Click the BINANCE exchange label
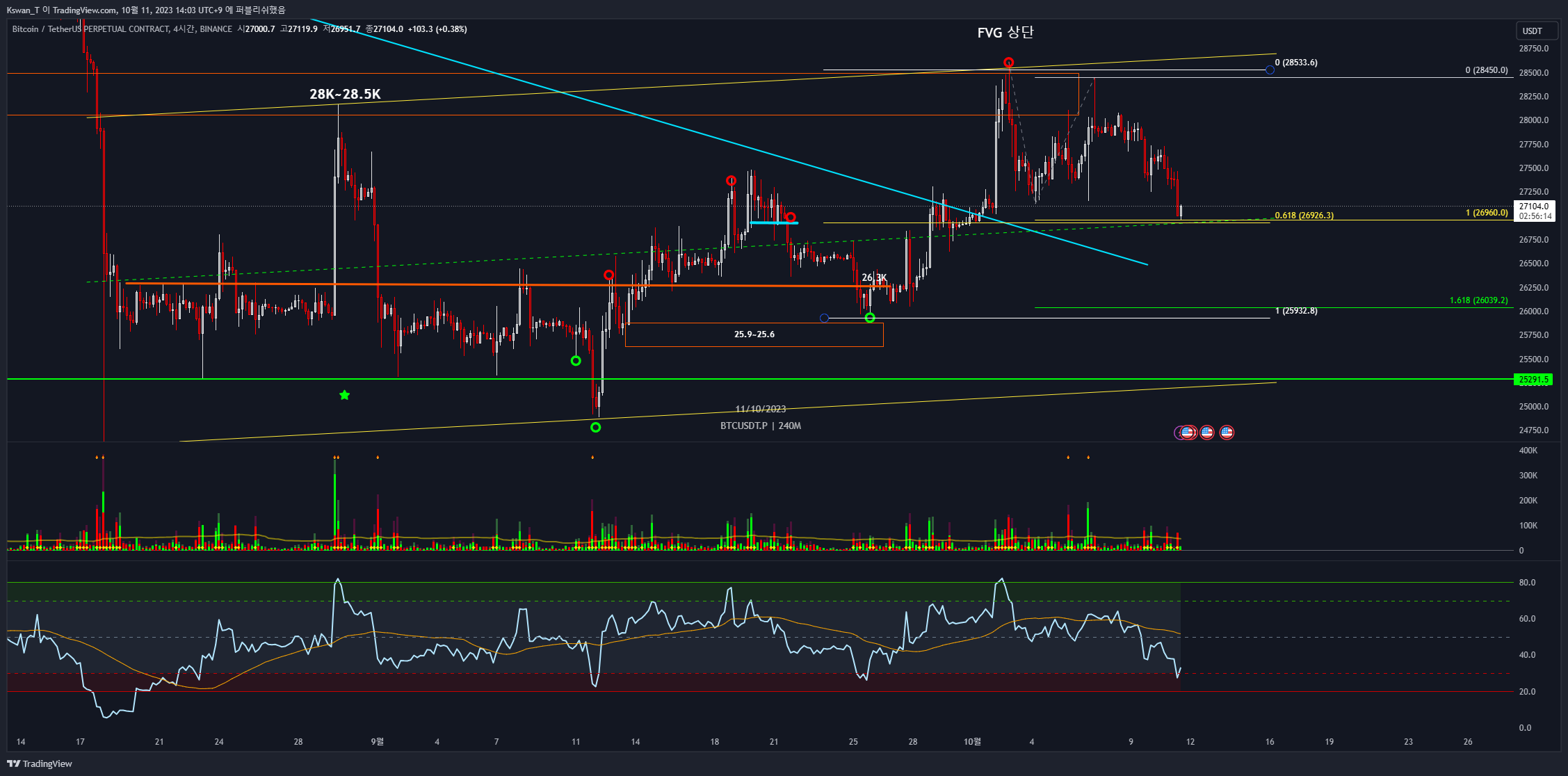This screenshot has width=1568, height=776. pyautogui.click(x=216, y=29)
